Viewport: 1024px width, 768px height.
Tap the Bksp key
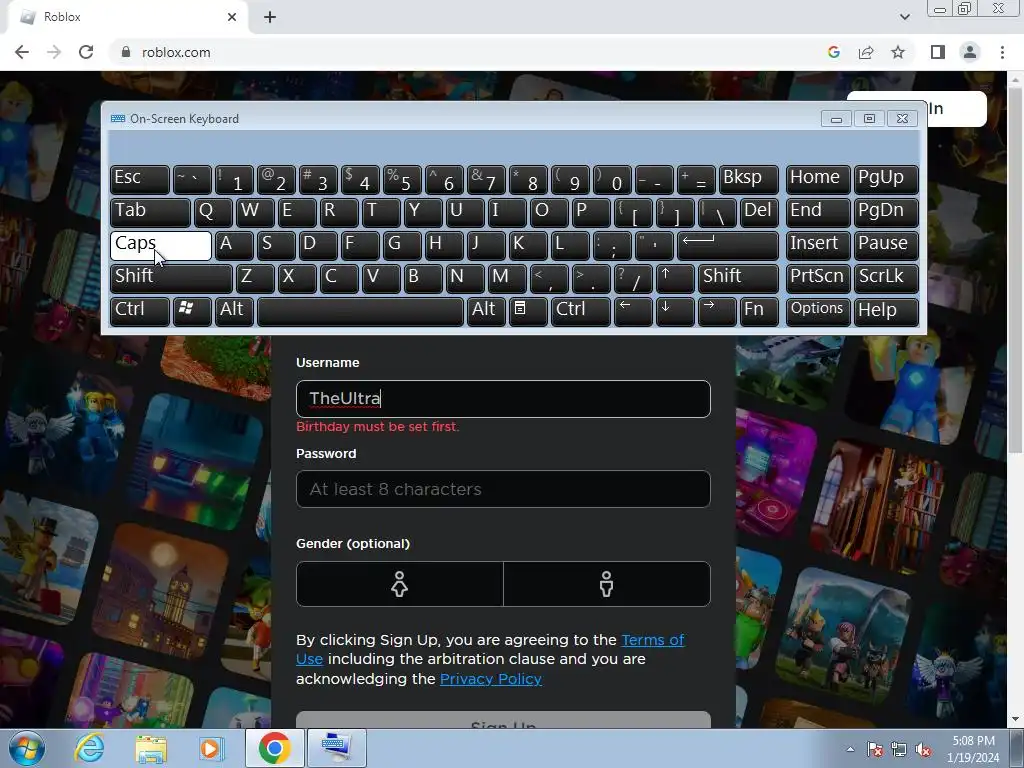(x=748, y=180)
